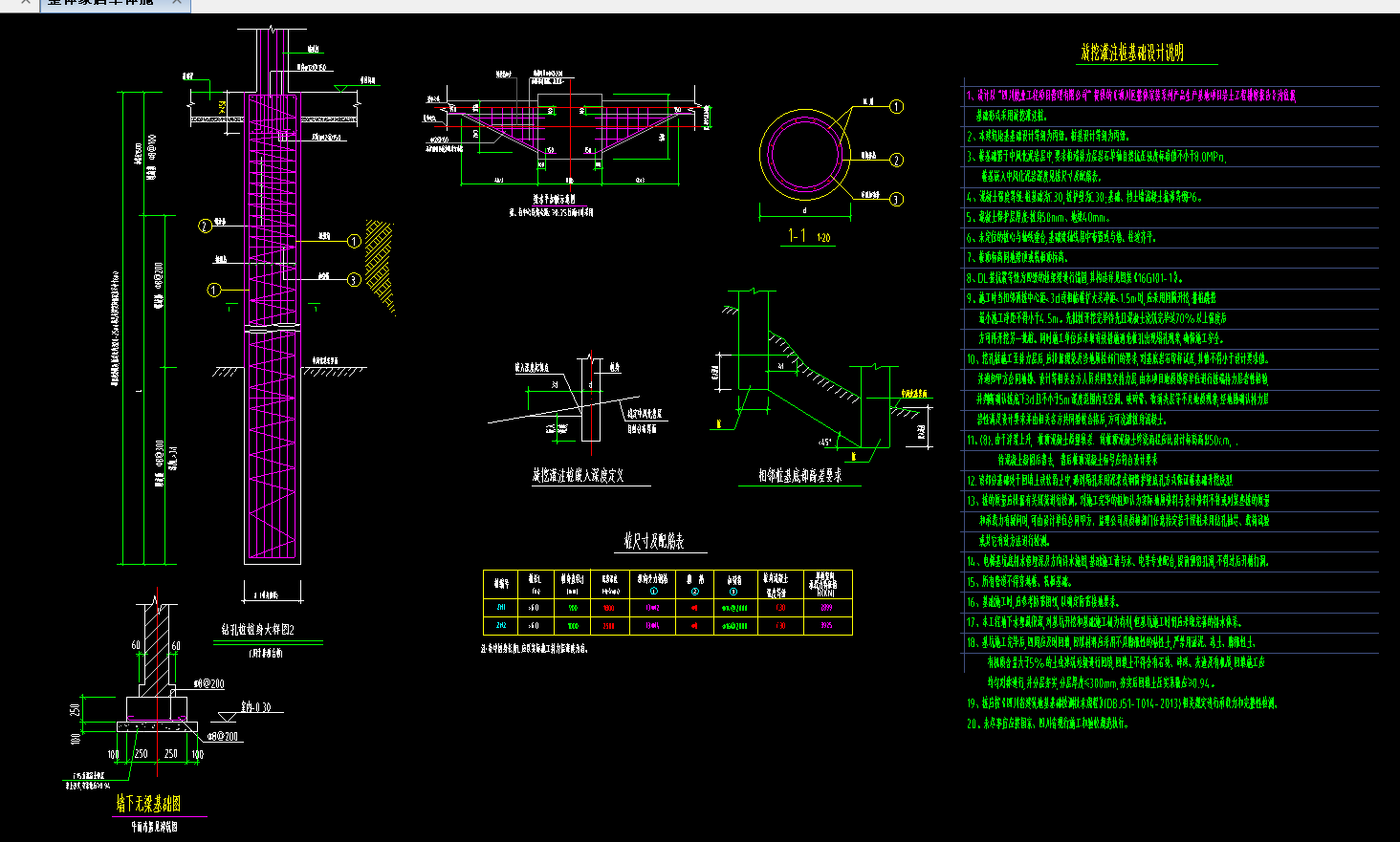Click the 旋挖灌注桩基础设计说明 title text
This screenshot has width=1400, height=842.
[x=1132, y=53]
